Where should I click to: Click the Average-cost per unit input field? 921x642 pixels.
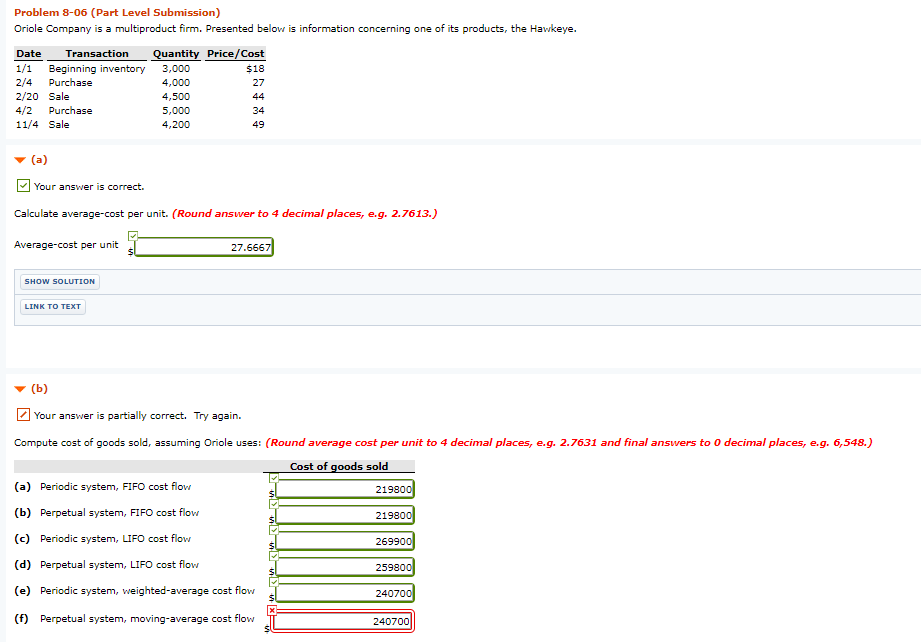(x=204, y=247)
